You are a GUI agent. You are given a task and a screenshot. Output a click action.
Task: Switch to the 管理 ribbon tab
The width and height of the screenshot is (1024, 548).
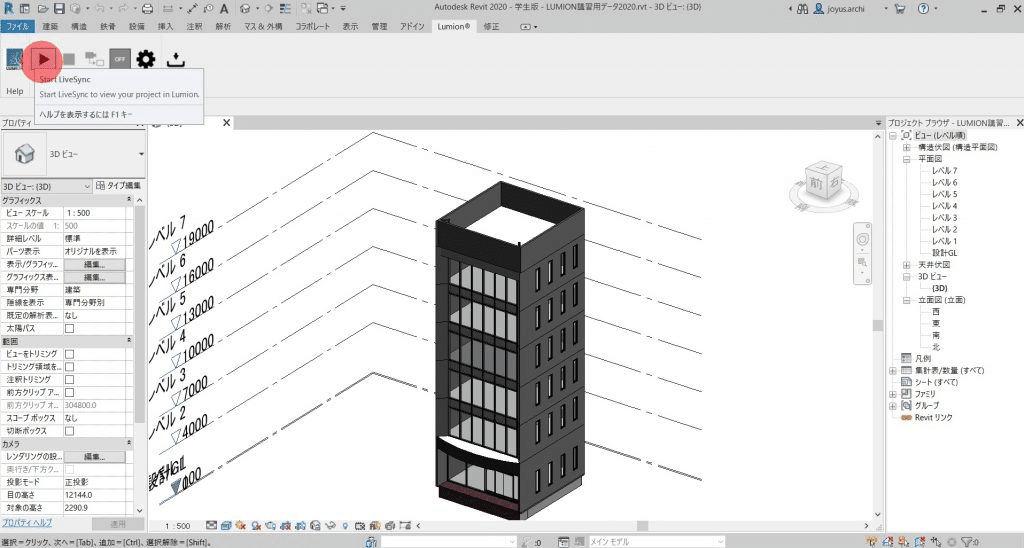379,27
